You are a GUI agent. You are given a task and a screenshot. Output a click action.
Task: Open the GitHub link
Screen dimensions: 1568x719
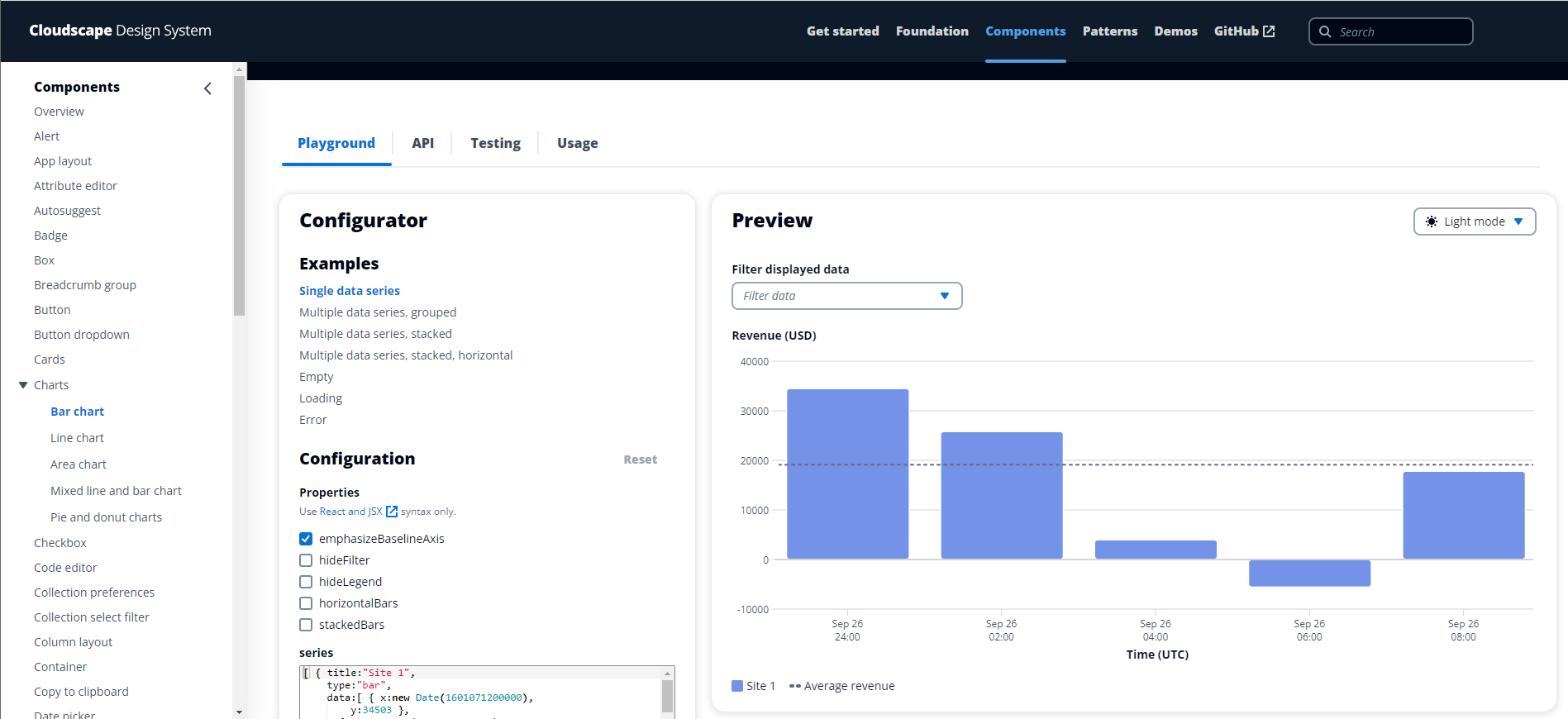pyautogui.click(x=1244, y=31)
